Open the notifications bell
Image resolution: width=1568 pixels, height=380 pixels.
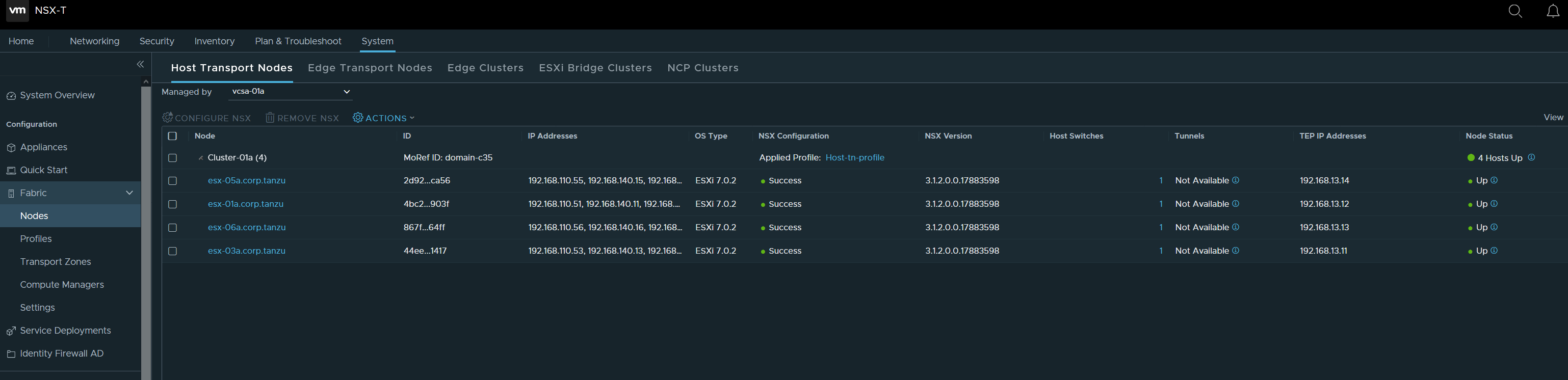click(1553, 11)
